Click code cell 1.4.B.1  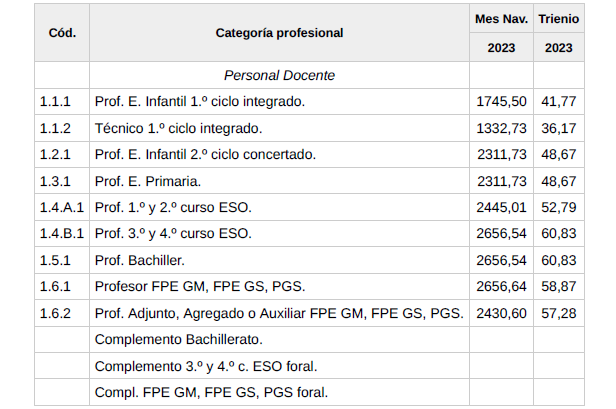[61, 233]
